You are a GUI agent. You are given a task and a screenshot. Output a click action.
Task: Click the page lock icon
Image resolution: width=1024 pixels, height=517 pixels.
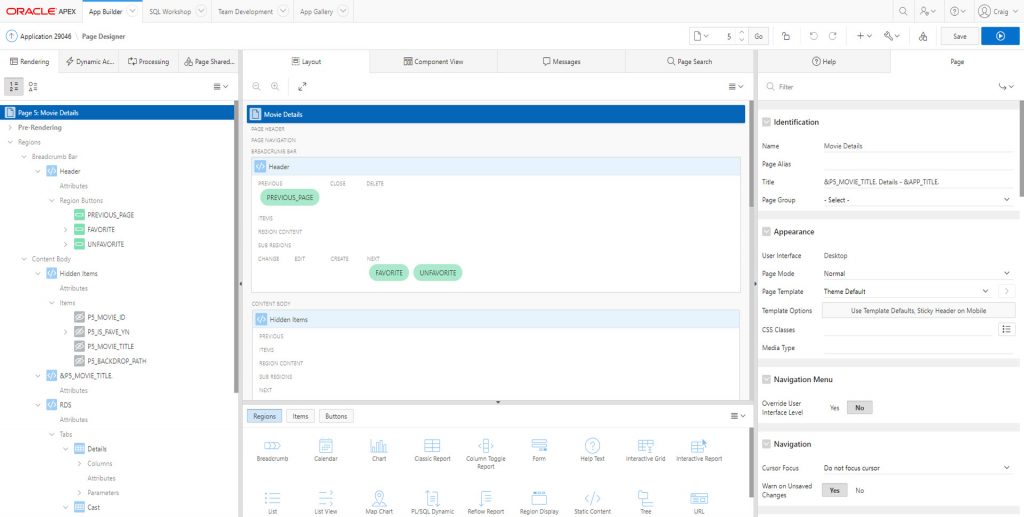point(786,37)
